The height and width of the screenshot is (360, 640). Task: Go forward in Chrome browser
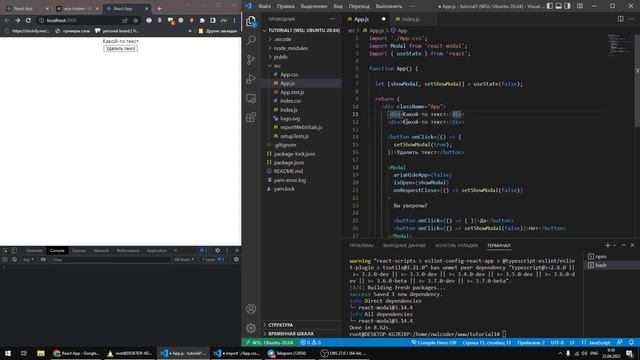pos(18,20)
